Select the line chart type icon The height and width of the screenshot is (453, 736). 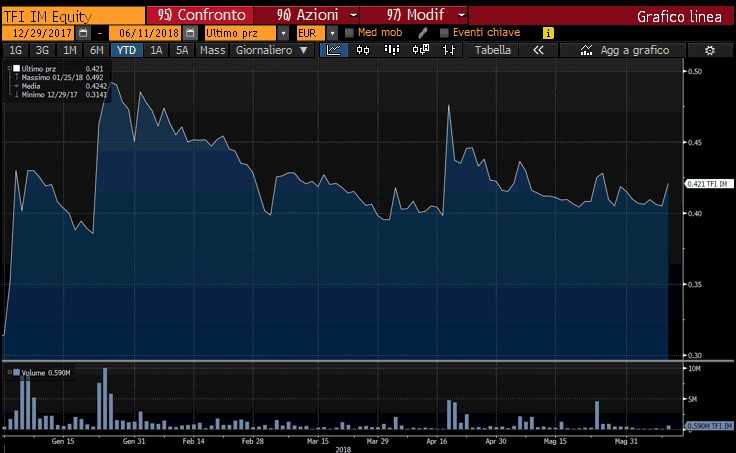(x=334, y=50)
